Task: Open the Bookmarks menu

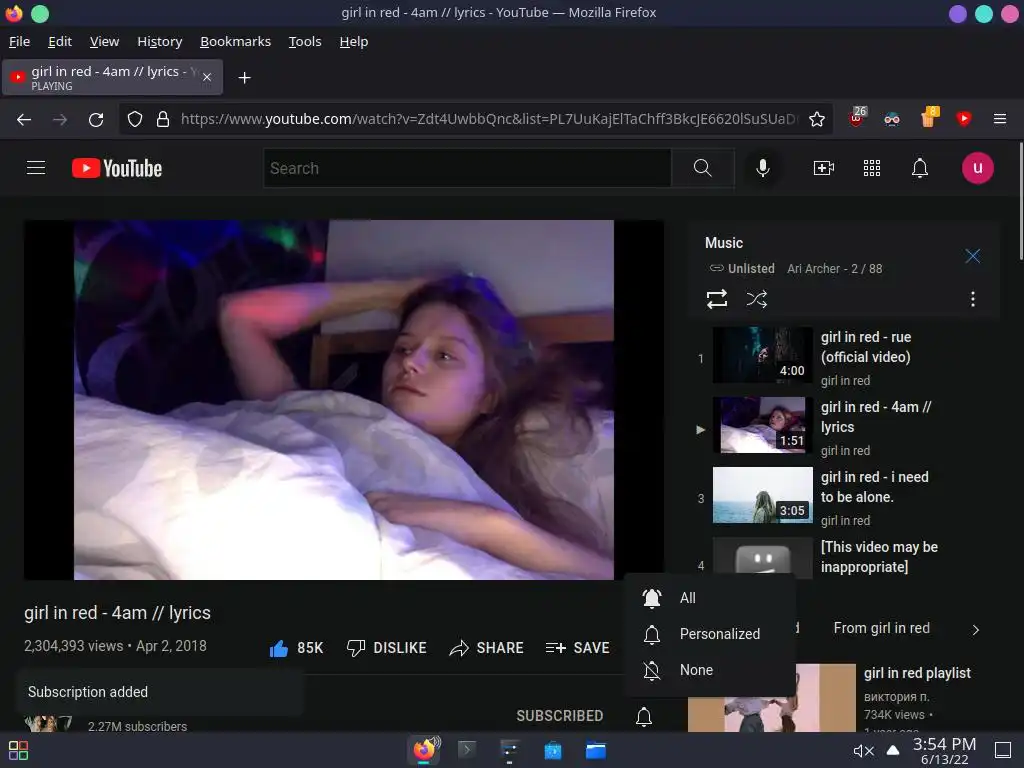Action: click(235, 42)
